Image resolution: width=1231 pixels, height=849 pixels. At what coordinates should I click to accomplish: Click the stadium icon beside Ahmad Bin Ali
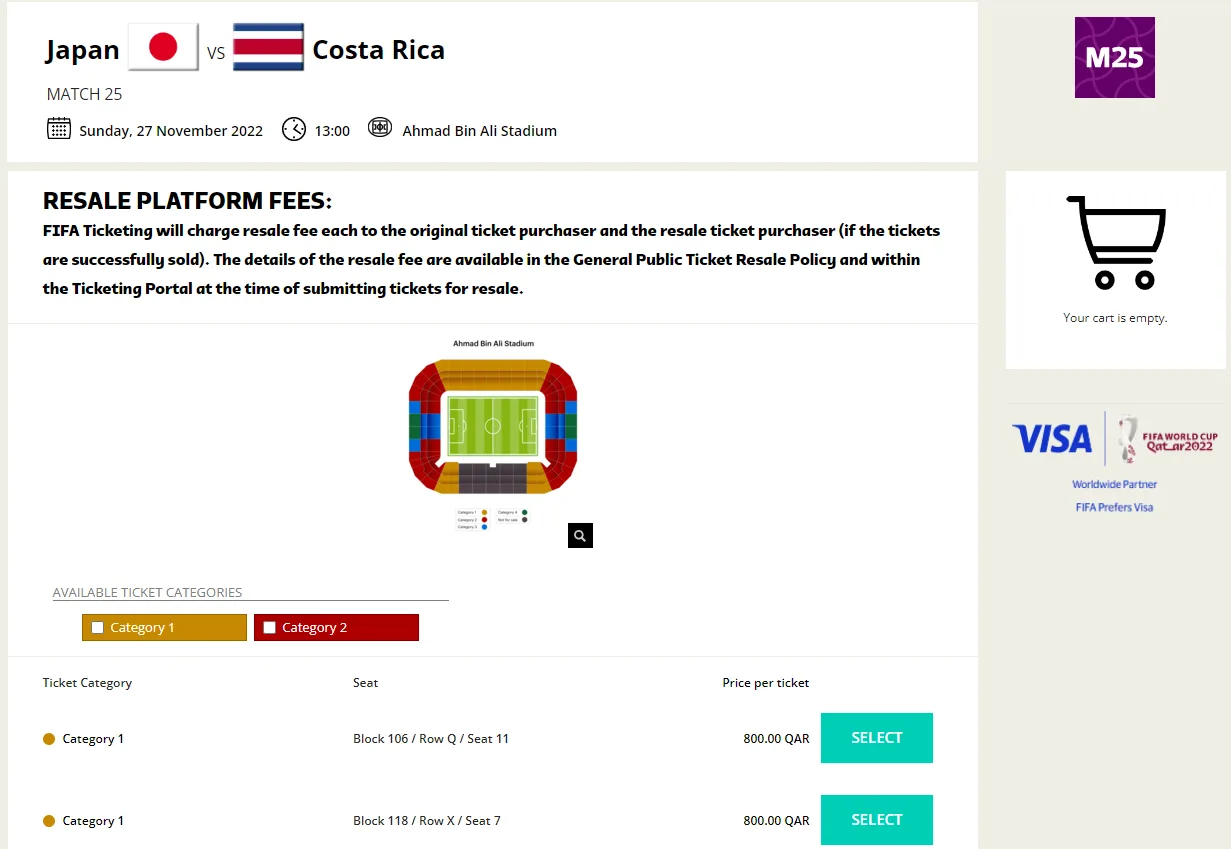click(380, 128)
